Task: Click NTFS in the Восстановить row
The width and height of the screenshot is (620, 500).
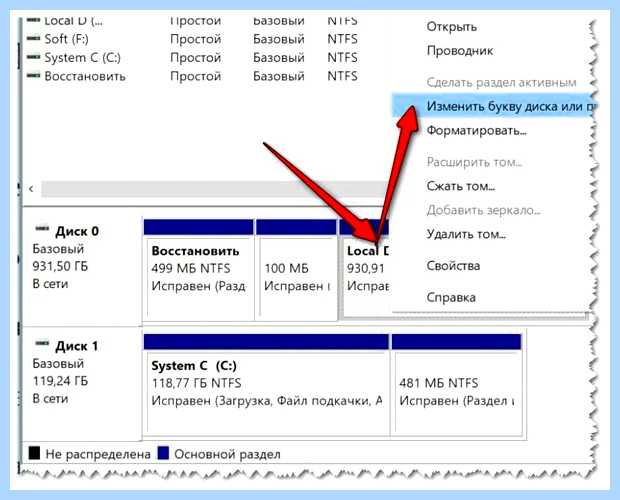Action: coord(342,75)
